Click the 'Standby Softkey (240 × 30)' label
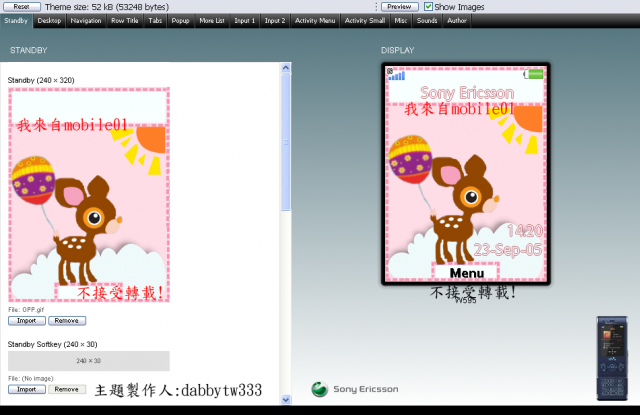Viewport: 640px width, 415px height. pyautogui.click(x=53, y=344)
